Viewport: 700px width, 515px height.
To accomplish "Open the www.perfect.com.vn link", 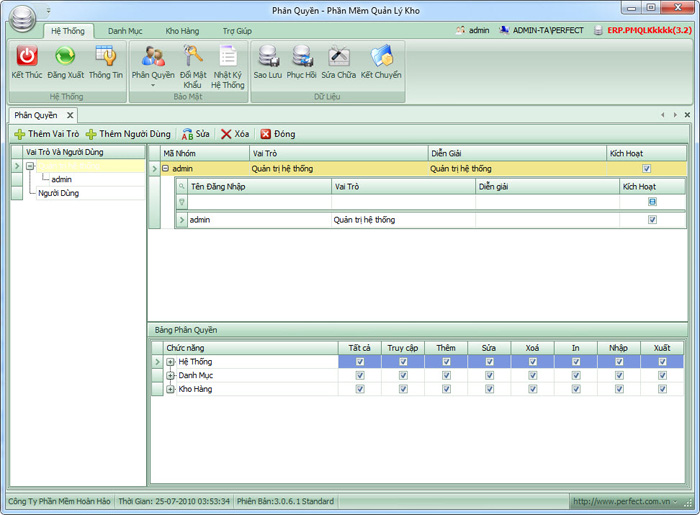I will click(x=620, y=501).
